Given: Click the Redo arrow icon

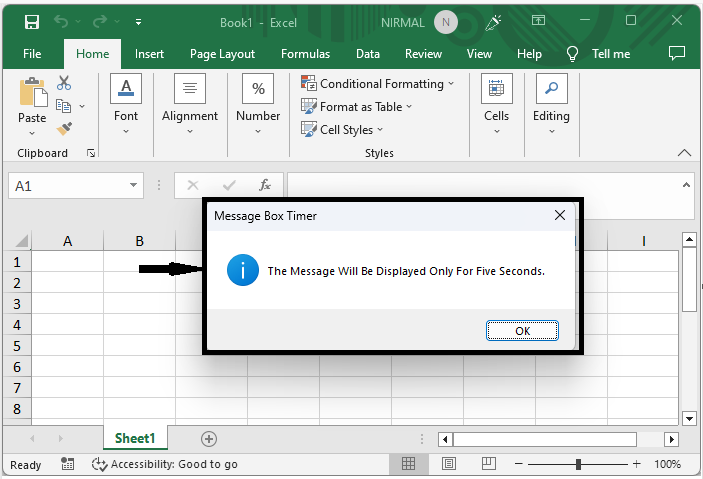Looking at the screenshot, I should click(x=100, y=21).
